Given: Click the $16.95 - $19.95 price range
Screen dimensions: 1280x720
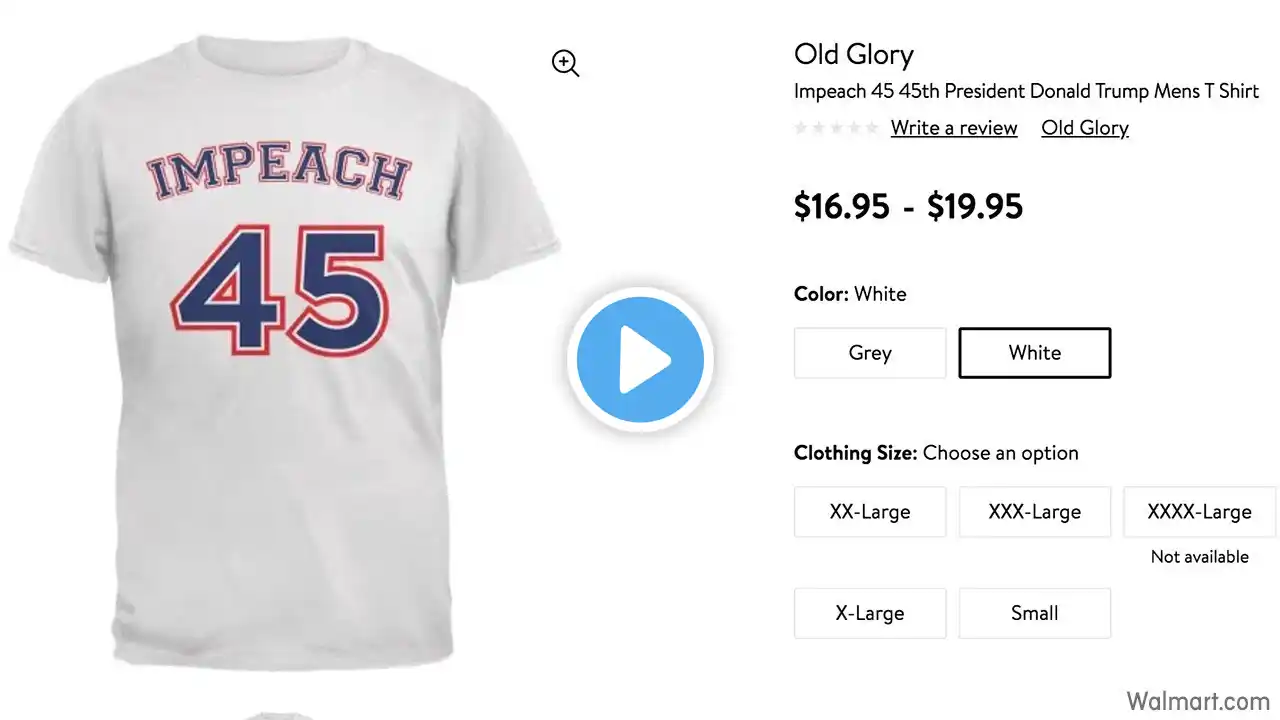Looking at the screenshot, I should point(908,206).
